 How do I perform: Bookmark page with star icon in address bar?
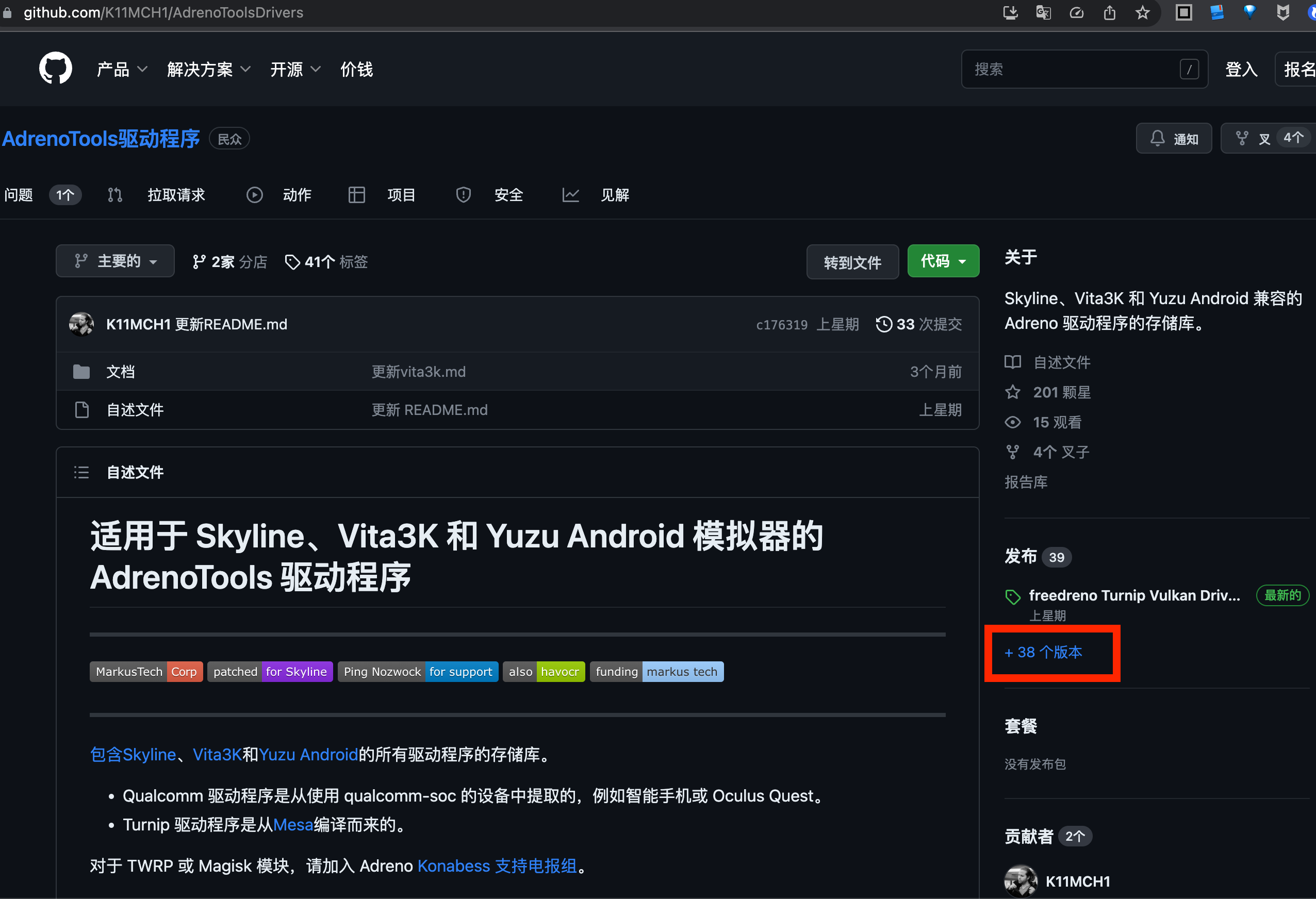point(1142,12)
